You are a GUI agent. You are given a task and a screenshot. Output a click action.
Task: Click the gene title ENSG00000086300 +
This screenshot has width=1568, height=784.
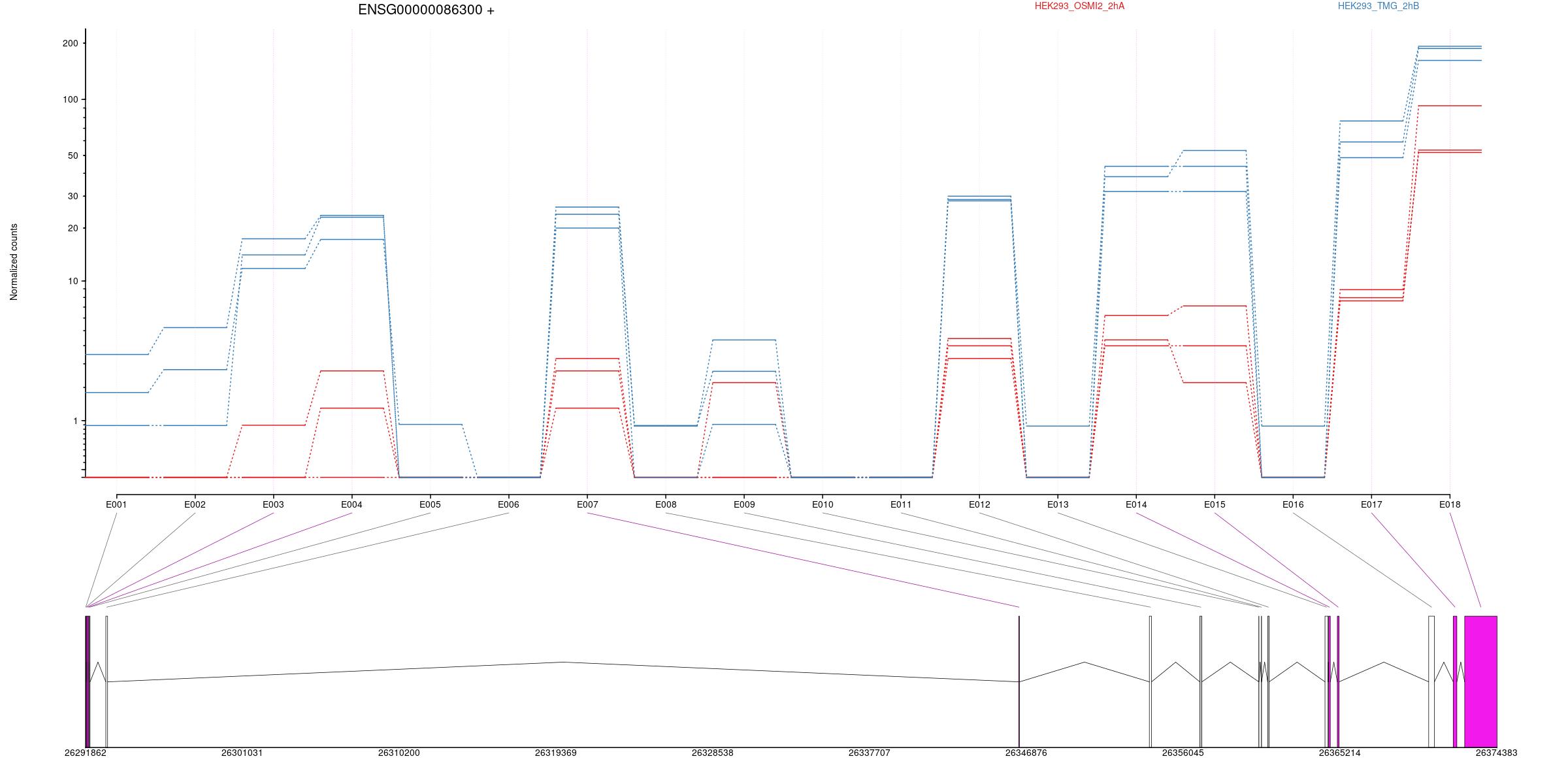(426, 10)
